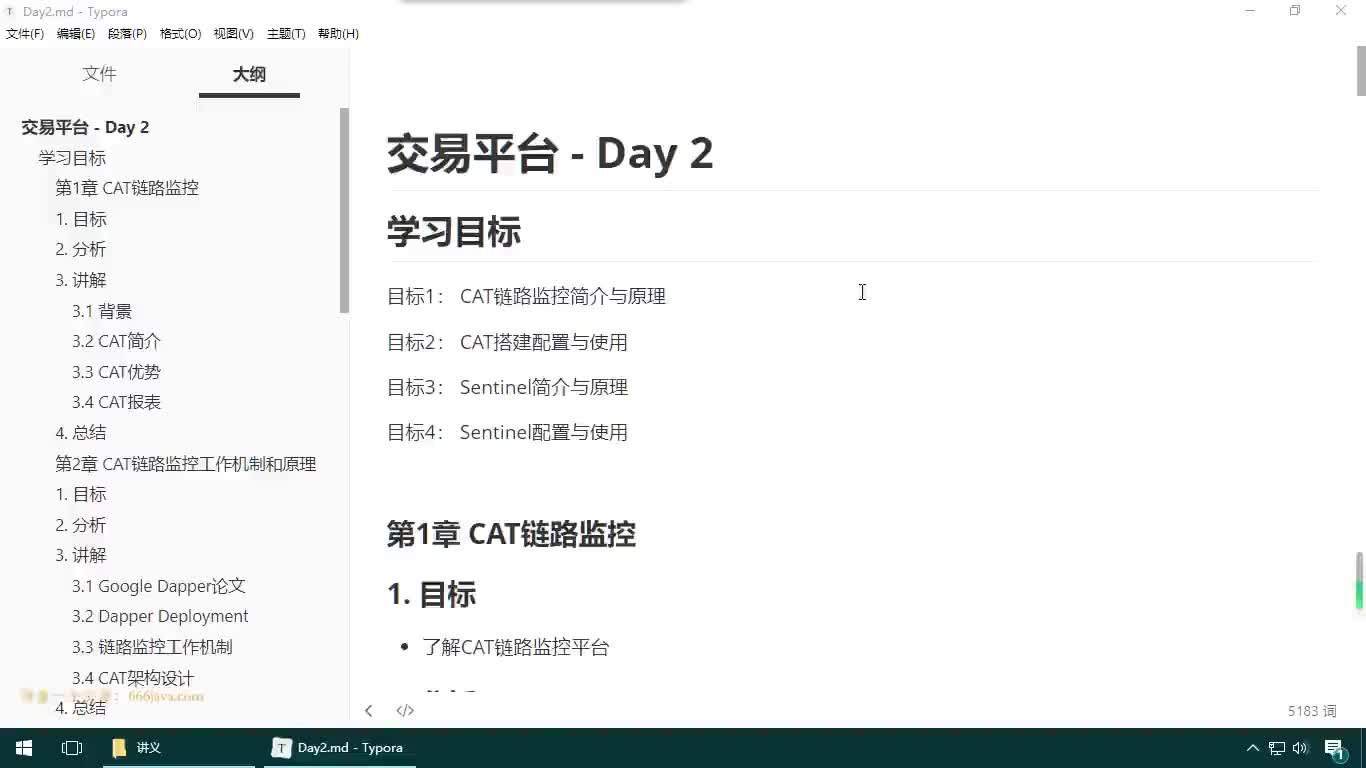This screenshot has width=1366, height=768.
Task: Click bullet 了解CAT链路监控平台
Action: (x=516, y=647)
